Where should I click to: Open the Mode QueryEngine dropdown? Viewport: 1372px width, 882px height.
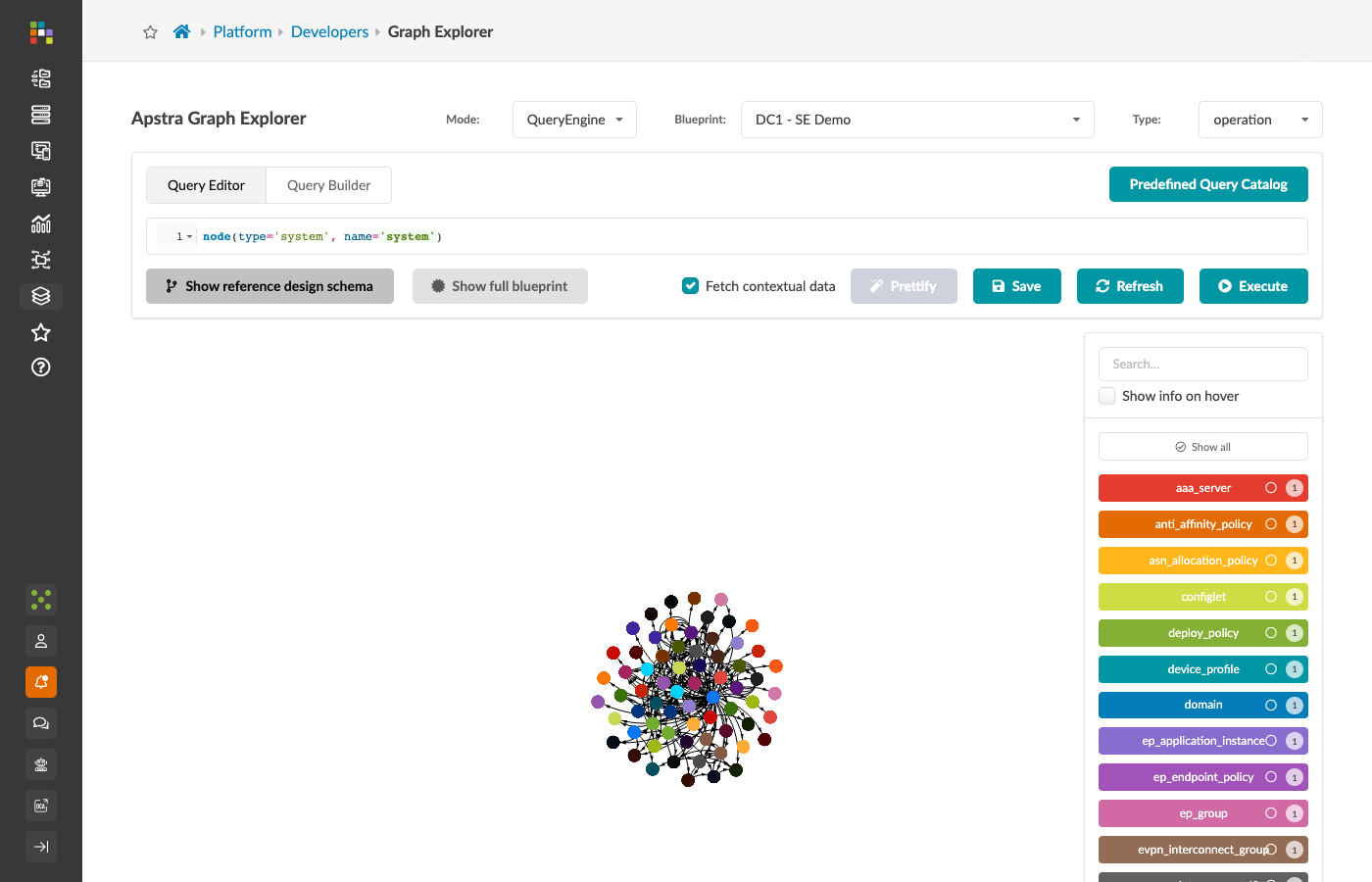coord(574,120)
